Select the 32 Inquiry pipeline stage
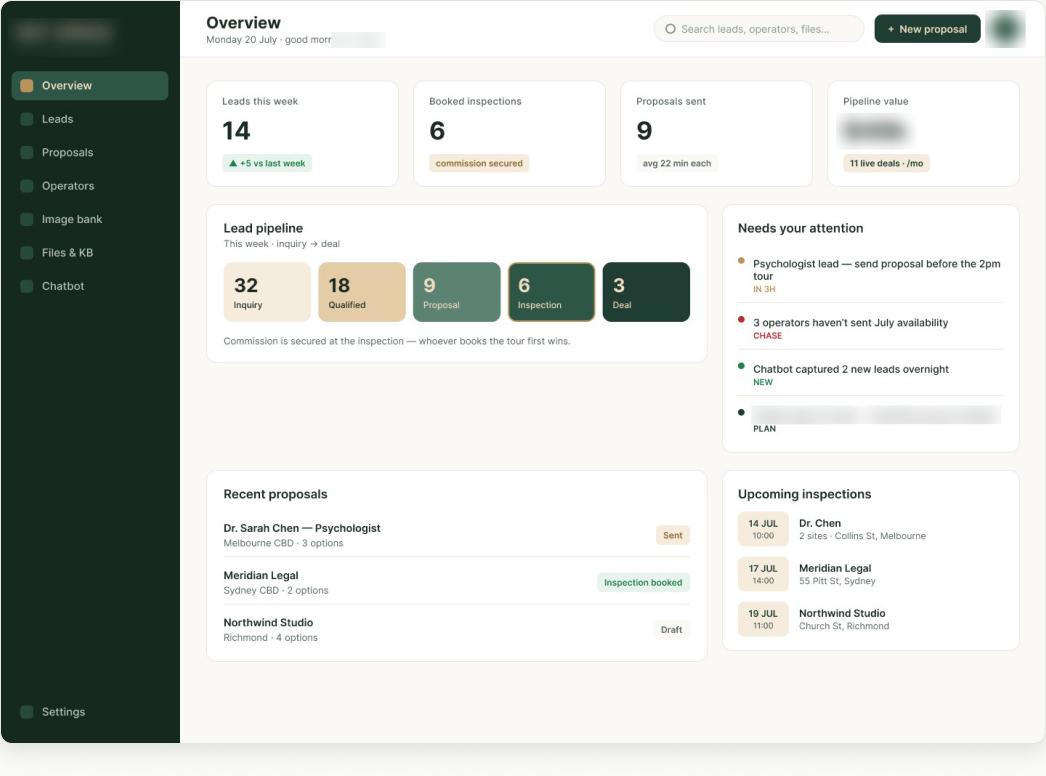1046x776 pixels. 267,292
